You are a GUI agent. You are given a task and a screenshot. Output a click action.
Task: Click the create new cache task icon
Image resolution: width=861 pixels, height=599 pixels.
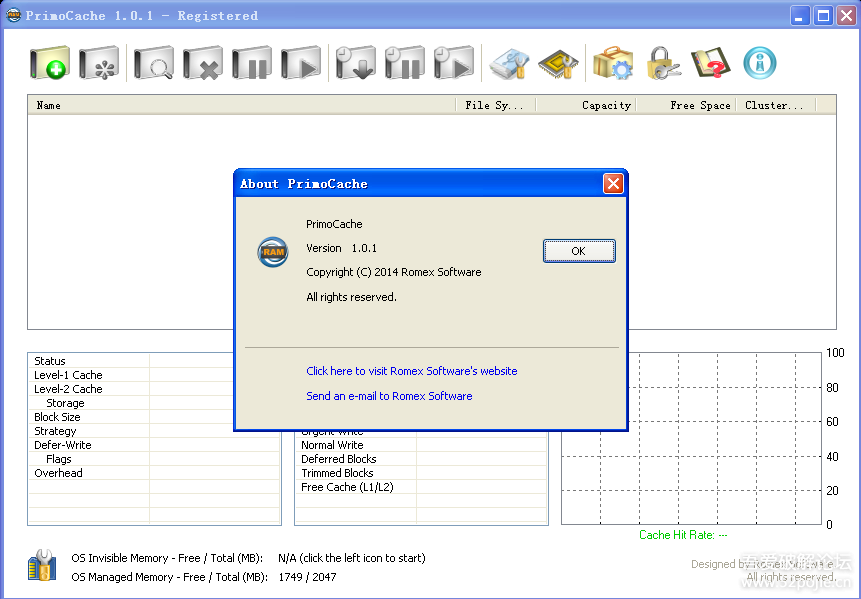(x=50, y=64)
